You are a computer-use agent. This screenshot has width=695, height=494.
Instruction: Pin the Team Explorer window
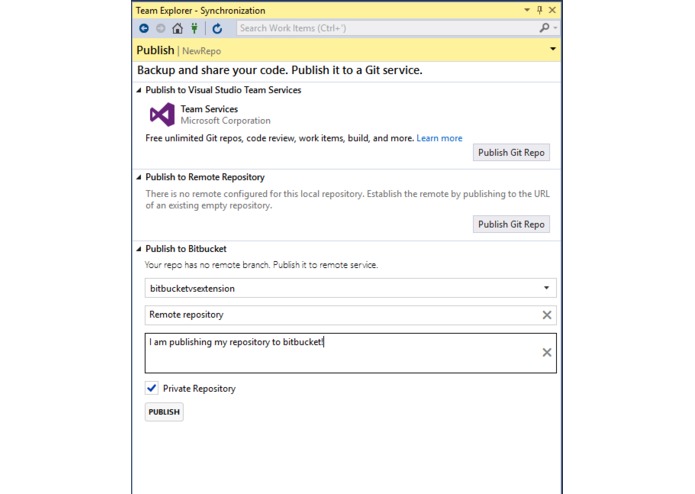click(x=539, y=10)
